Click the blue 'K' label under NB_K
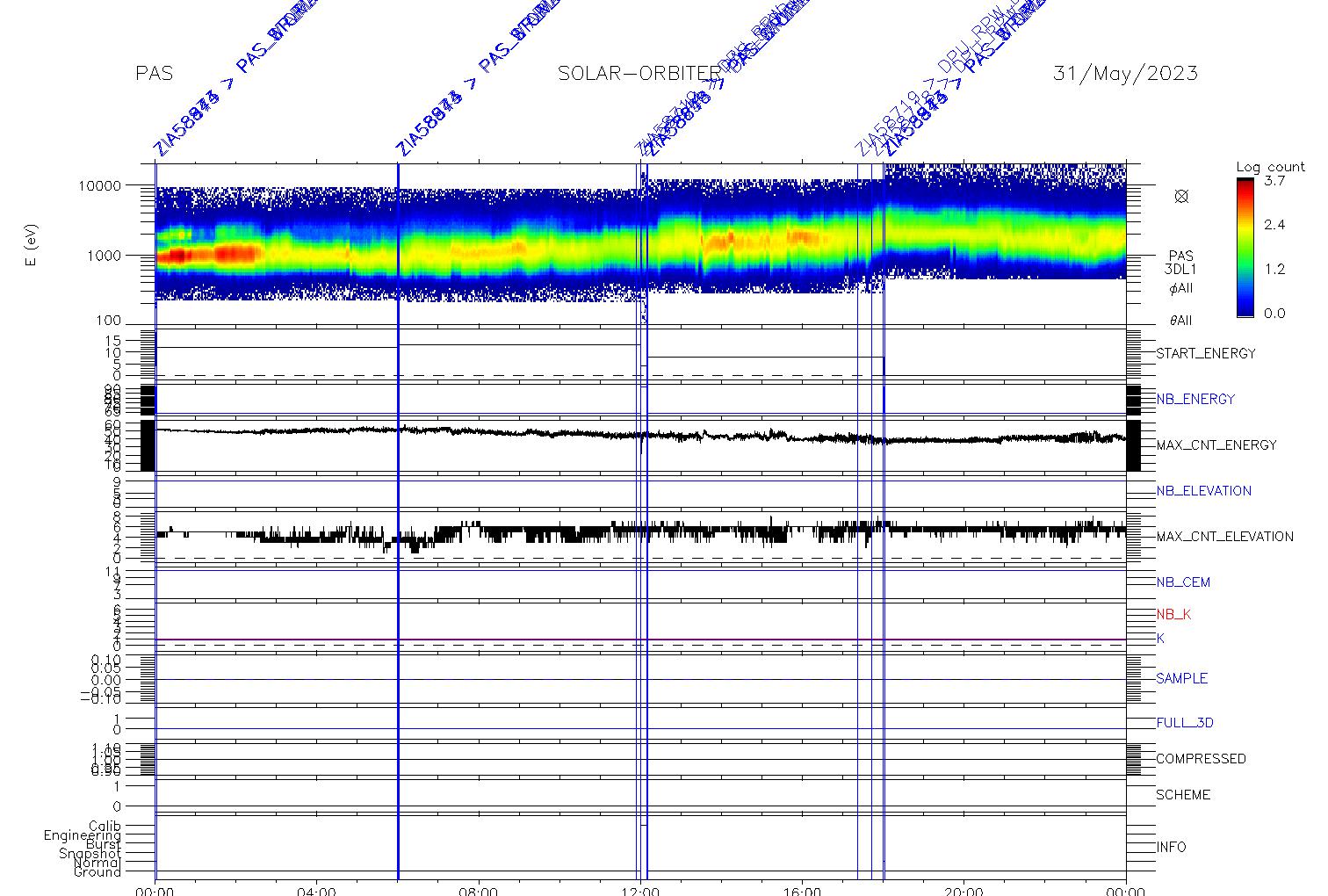This screenshot has width=1328, height=896. [x=1160, y=639]
